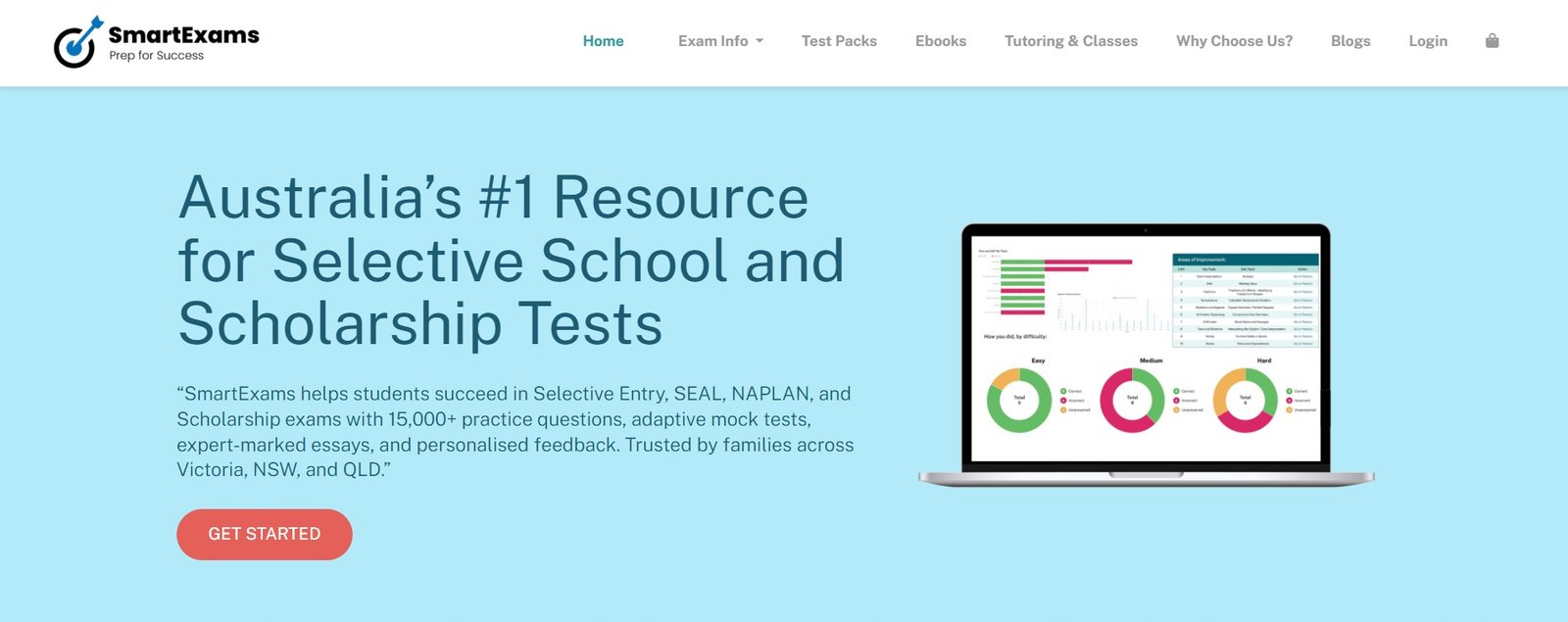Open the Test Packs page
1568x622 pixels.
click(x=839, y=41)
